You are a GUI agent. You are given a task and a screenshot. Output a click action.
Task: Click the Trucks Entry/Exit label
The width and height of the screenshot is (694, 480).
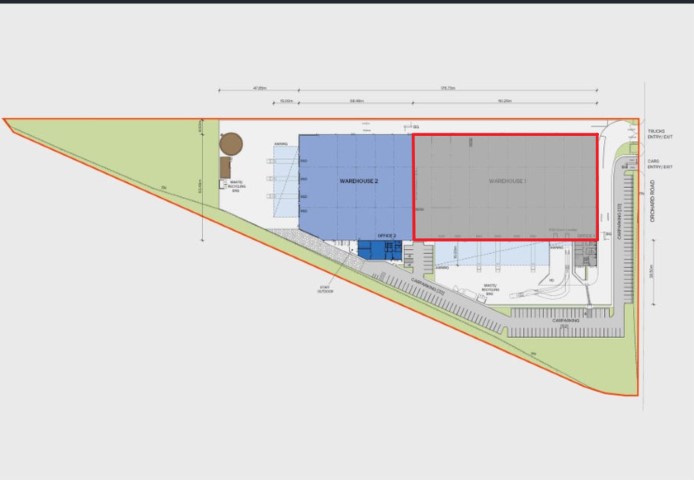point(656,133)
